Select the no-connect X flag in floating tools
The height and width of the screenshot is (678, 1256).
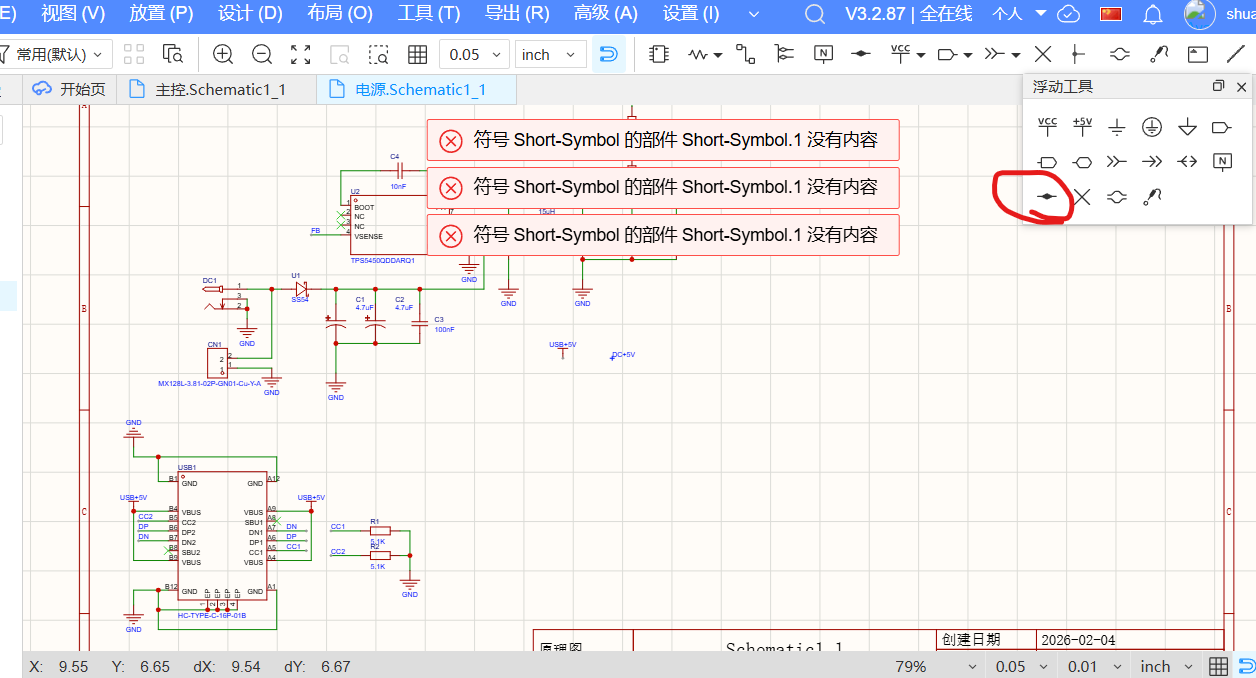click(1082, 197)
